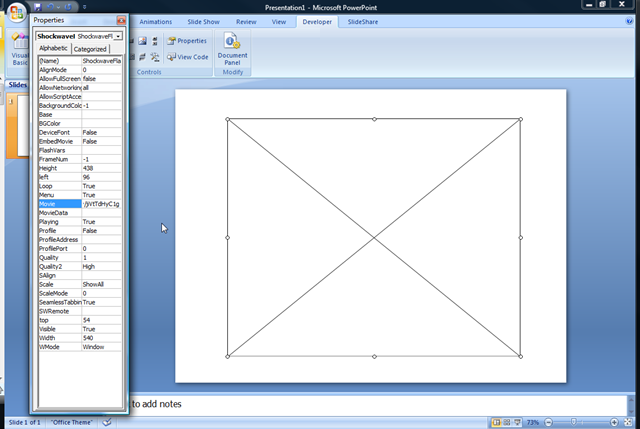This screenshot has width=640, height=429.
Task: Click the Menu property row
Action: point(80,195)
